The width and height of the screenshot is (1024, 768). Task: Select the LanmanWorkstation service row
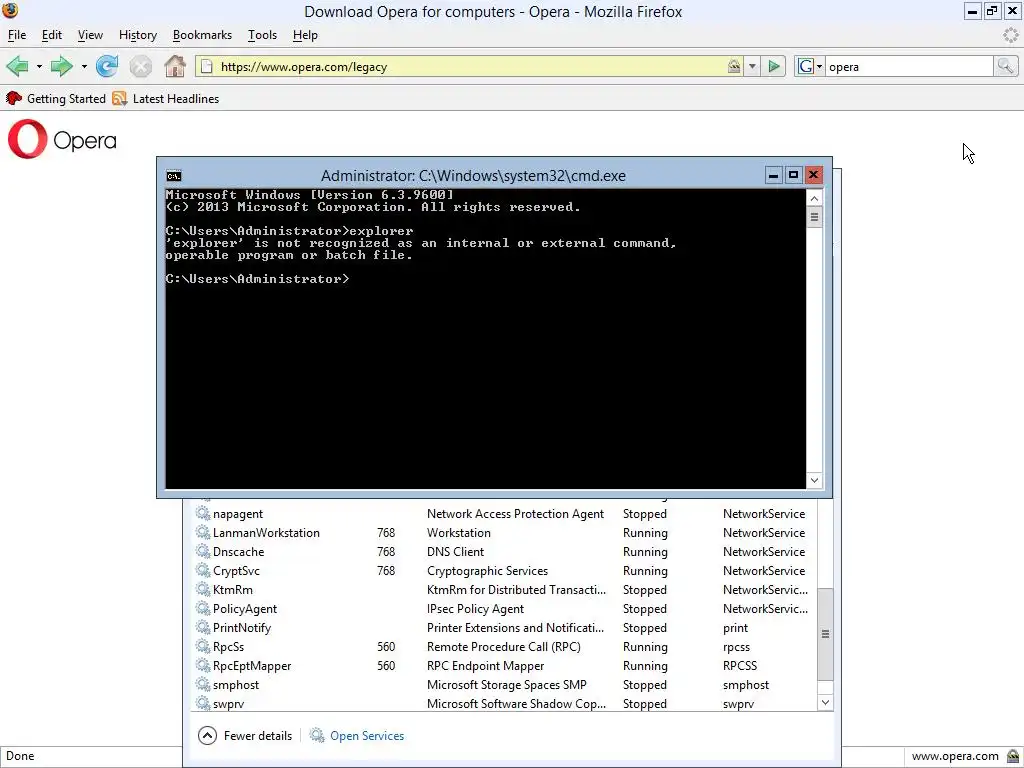click(503, 532)
